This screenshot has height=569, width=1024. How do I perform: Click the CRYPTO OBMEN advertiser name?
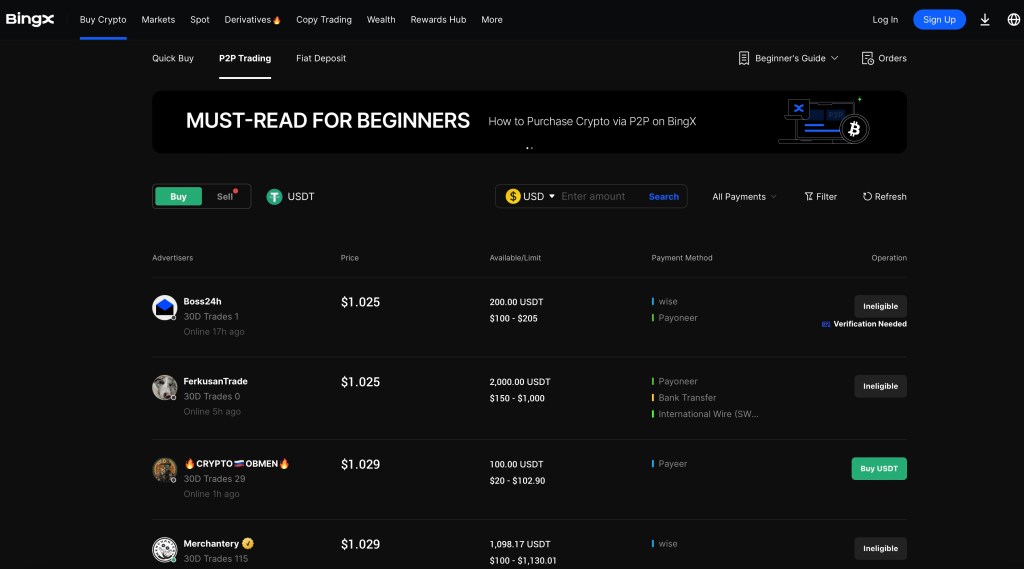[x=236, y=463]
